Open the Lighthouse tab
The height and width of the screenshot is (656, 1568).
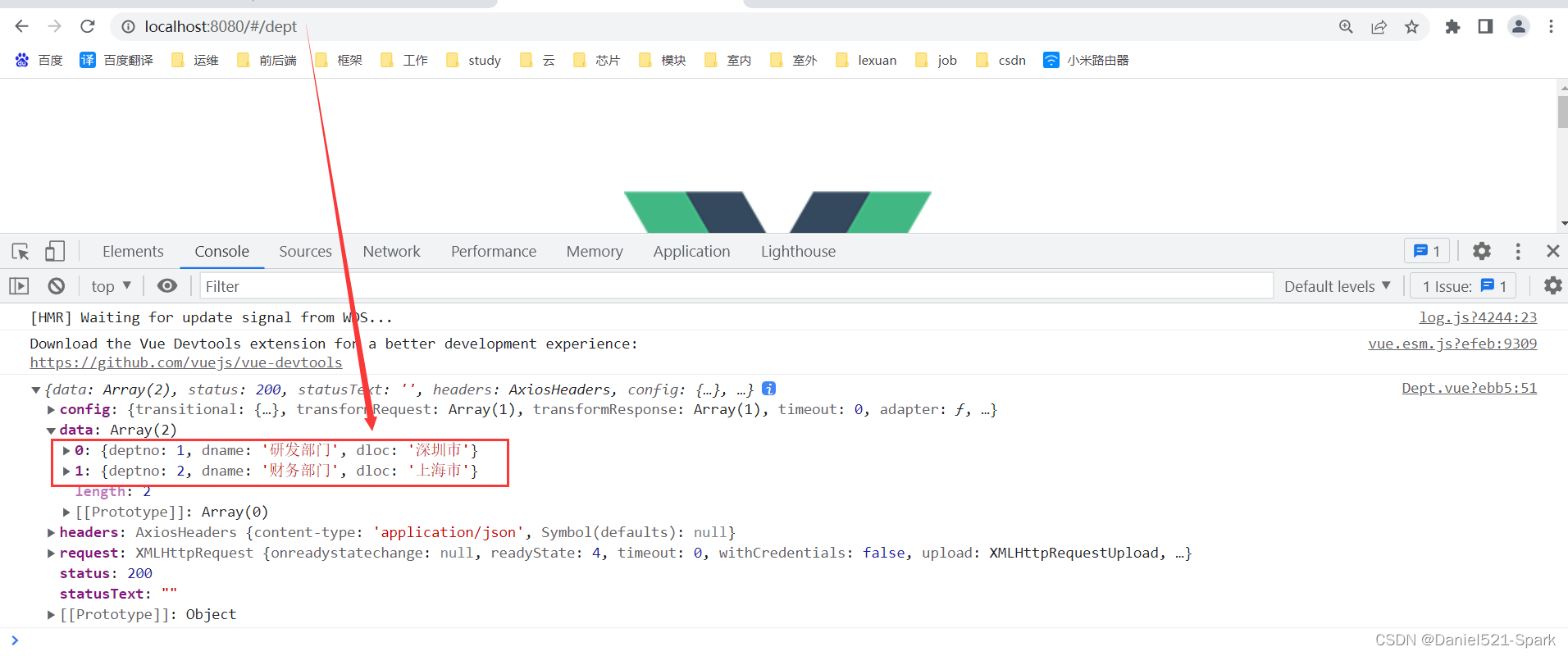(x=798, y=251)
